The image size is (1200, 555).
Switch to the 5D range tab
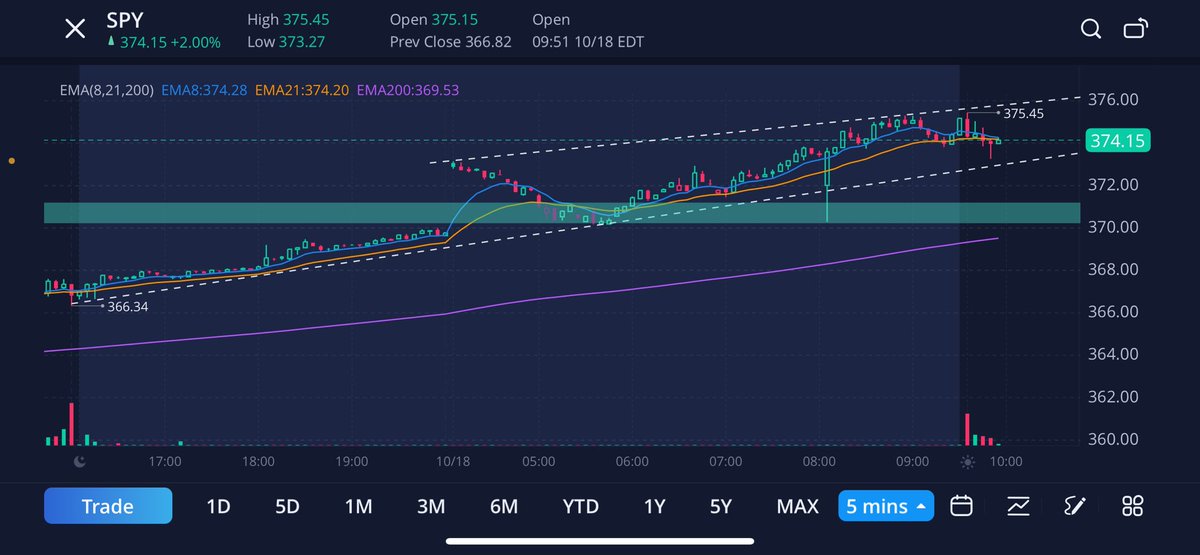pyautogui.click(x=287, y=507)
